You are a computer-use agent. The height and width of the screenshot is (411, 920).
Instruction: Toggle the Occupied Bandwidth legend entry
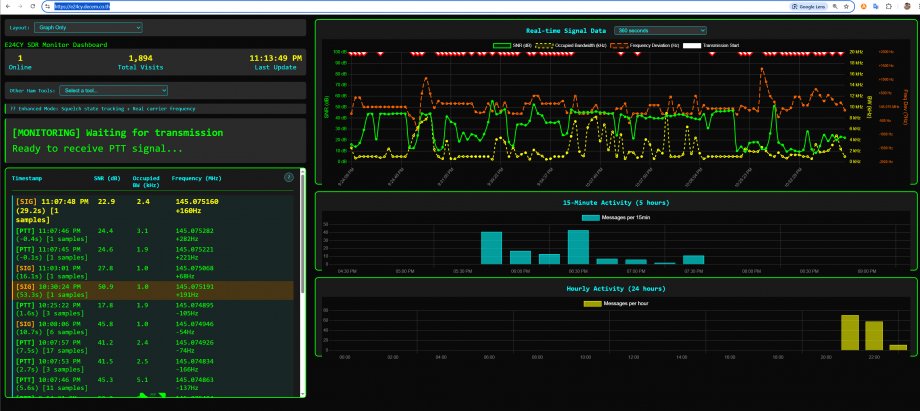coord(572,45)
